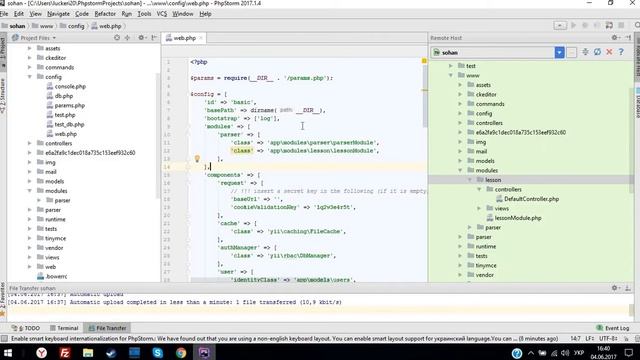Screen dimensions: 640x360
Task: Open the TODO tool window tab
Action: [26, 328]
